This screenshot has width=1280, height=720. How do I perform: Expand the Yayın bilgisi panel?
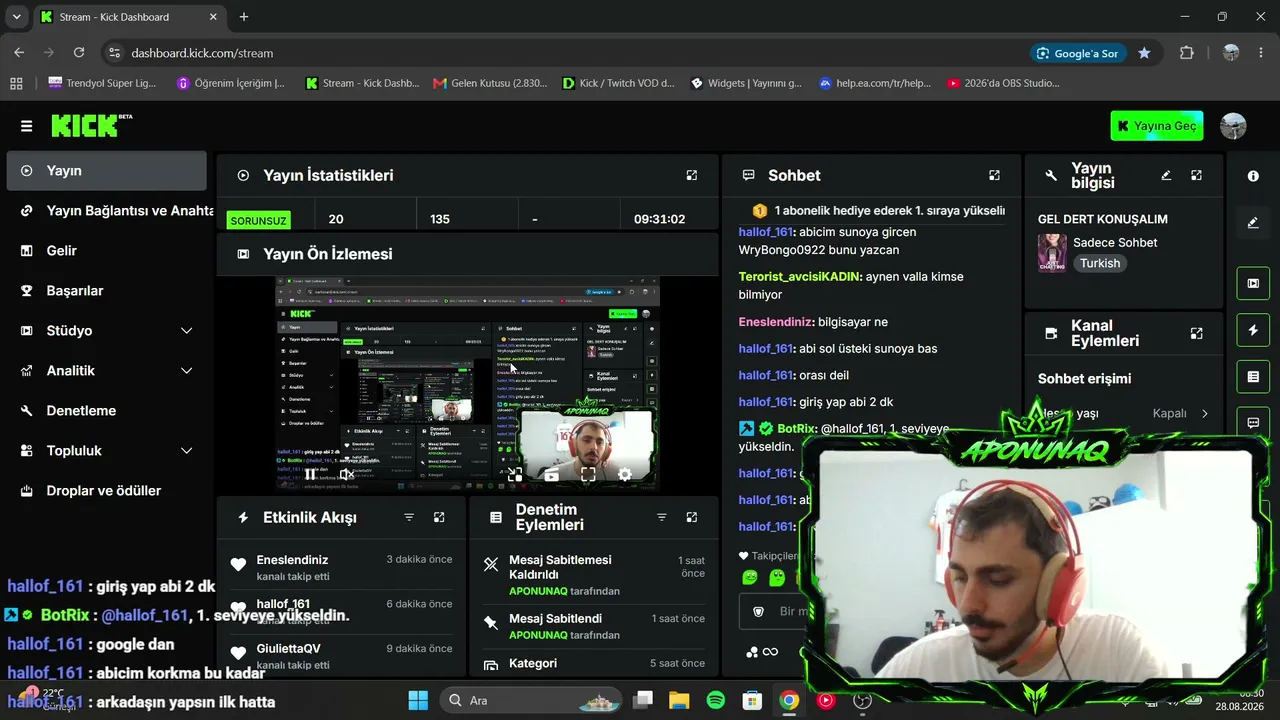pyautogui.click(x=1196, y=175)
